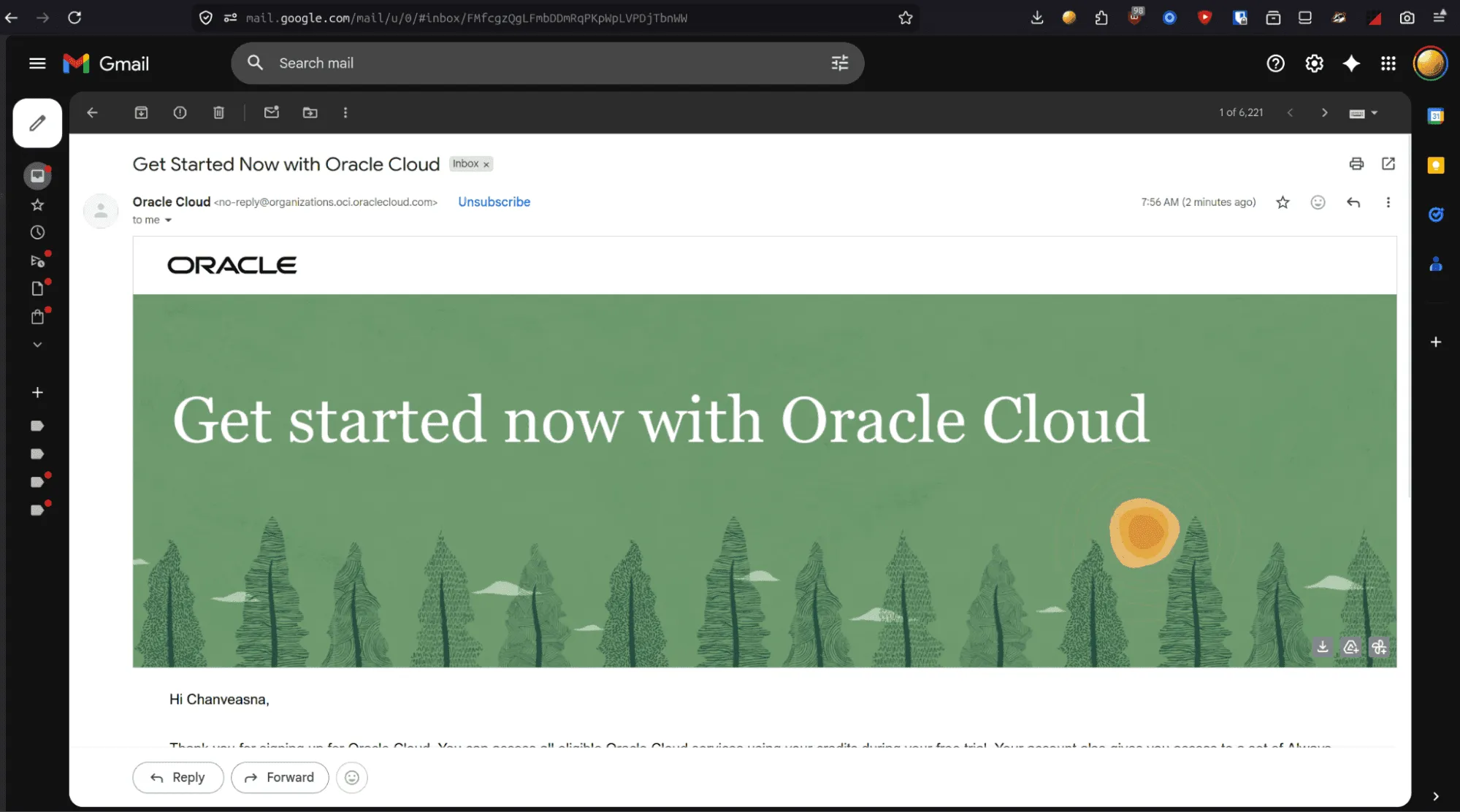Image resolution: width=1460 pixels, height=812 pixels.
Task: Open message More options three dots
Action: (1388, 202)
